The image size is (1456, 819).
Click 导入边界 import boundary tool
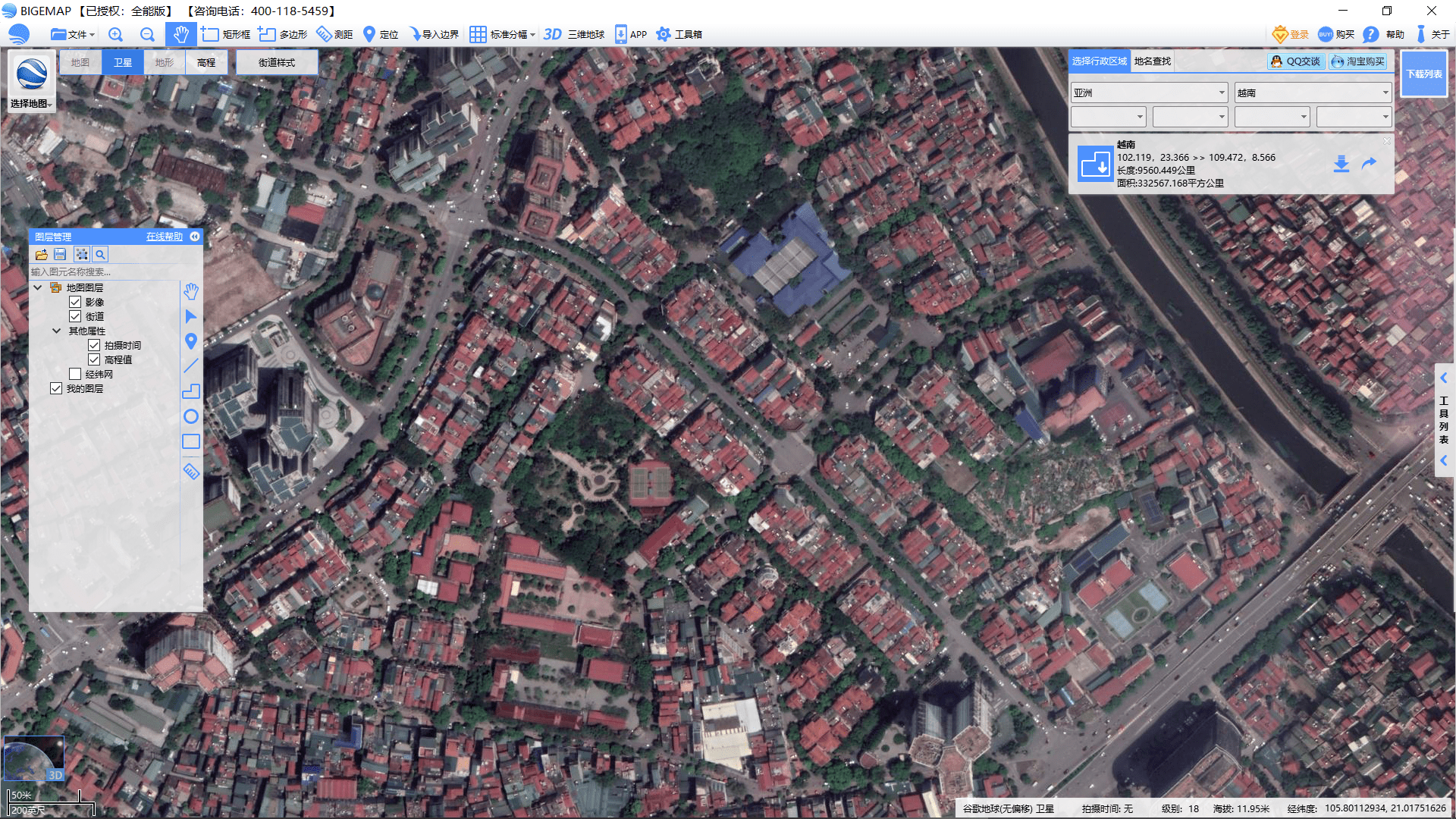pos(434,34)
